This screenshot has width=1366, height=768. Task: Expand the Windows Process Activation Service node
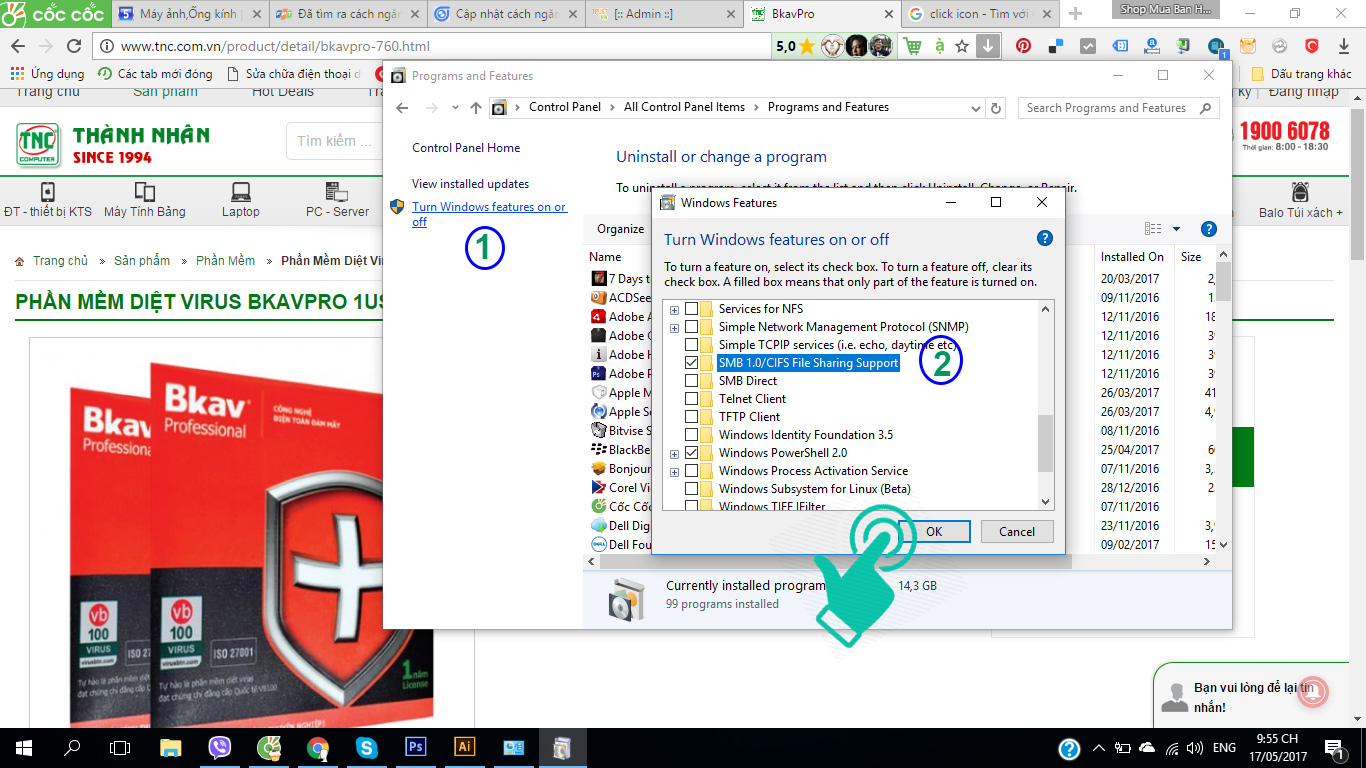674,472
